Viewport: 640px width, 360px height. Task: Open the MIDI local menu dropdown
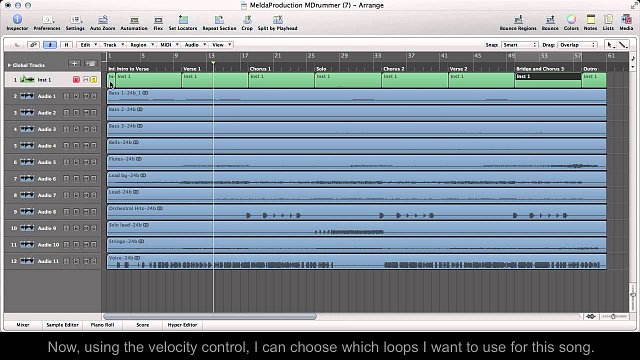tap(169, 45)
